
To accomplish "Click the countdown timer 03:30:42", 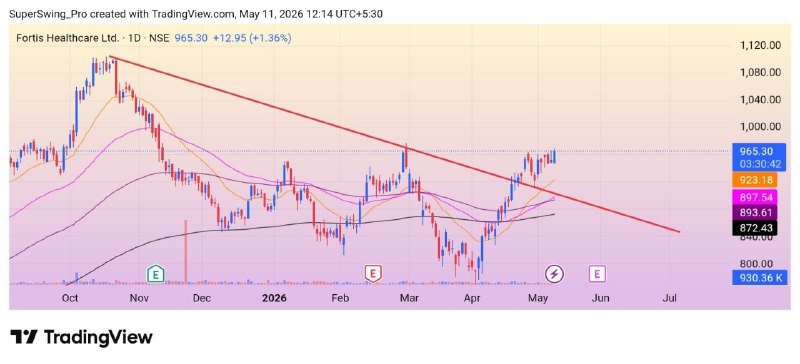I will (759, 164).
